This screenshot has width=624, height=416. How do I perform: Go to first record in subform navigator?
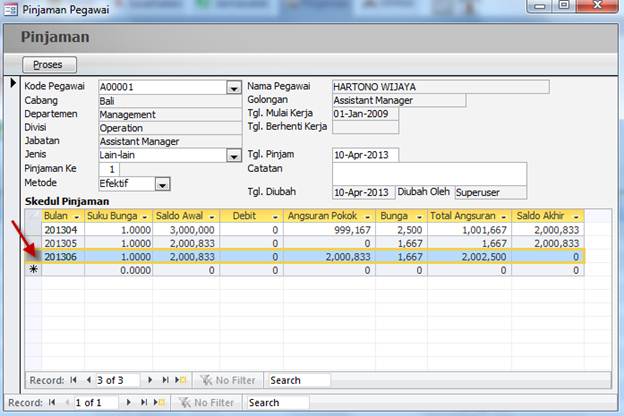73,380
